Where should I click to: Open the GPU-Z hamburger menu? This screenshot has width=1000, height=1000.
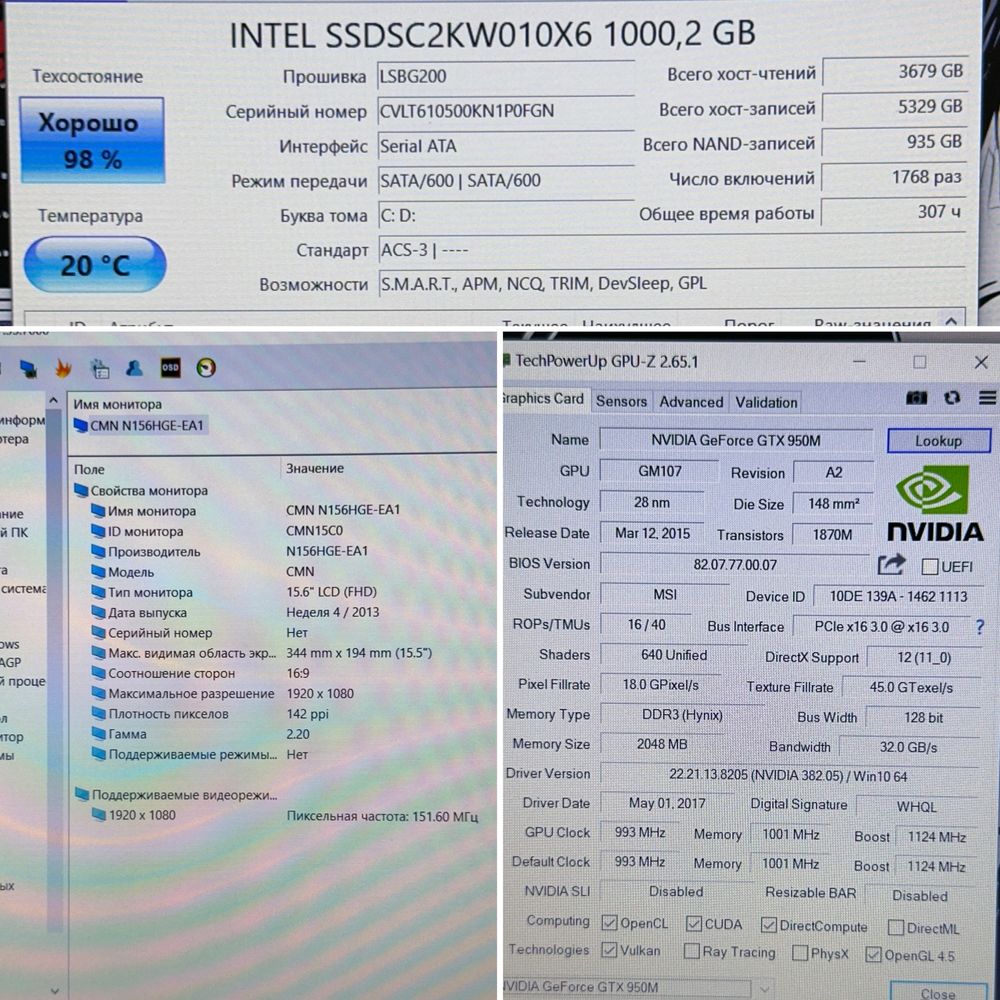coord(987,398)
